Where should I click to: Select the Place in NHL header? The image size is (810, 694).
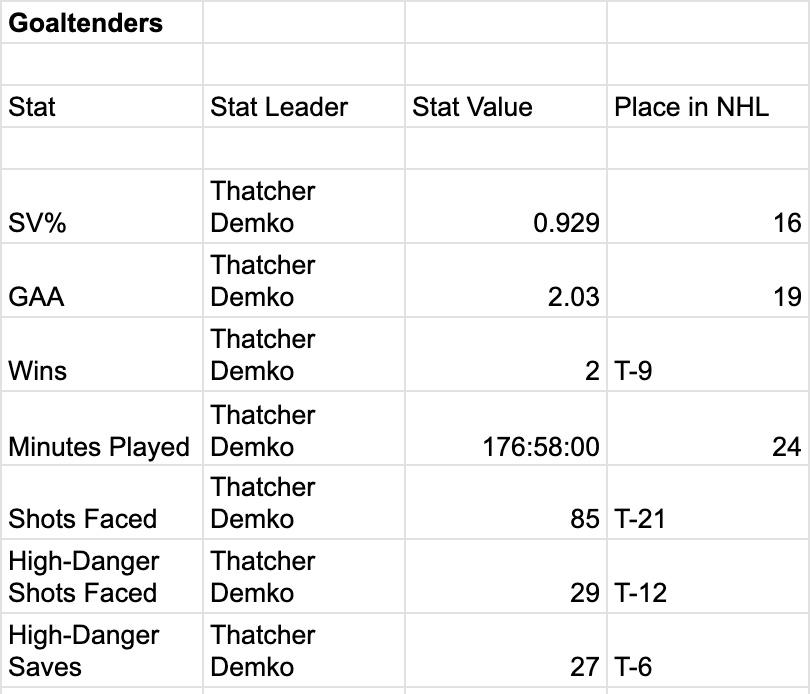pyautogui.click(x=692, y=107)
